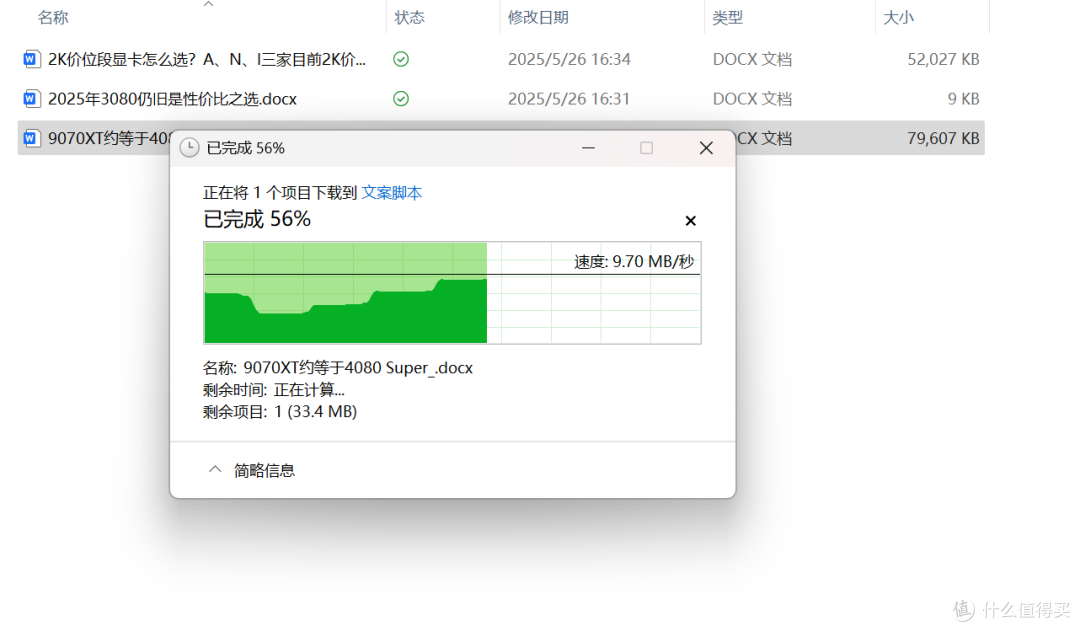The height and width of the screenshot is (632, 1080).
Task: Click the size value 9 KB
Action: click(x=963, y=98)
